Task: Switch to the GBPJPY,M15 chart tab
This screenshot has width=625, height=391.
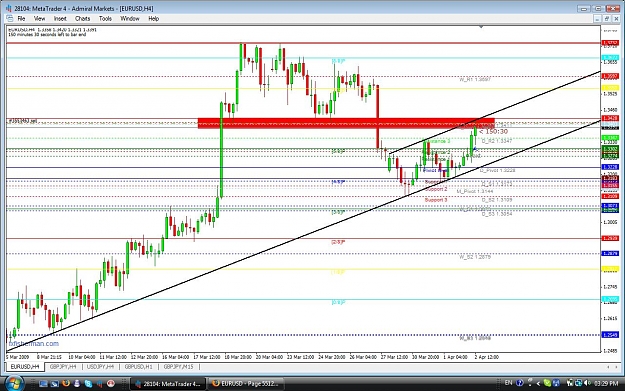Action: pos(178,366)
